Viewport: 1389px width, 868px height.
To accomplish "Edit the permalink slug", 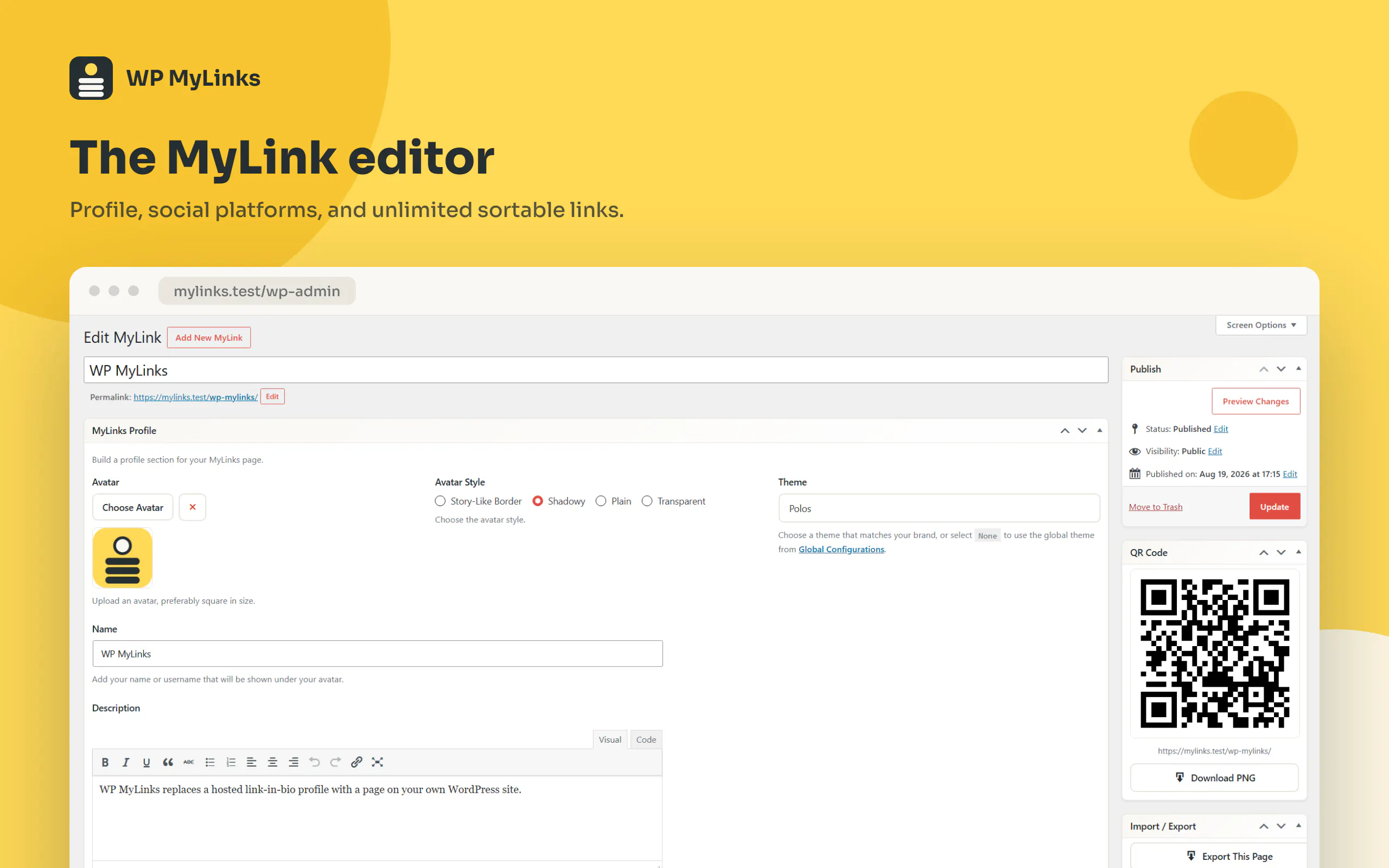I will tap(272, 397).
